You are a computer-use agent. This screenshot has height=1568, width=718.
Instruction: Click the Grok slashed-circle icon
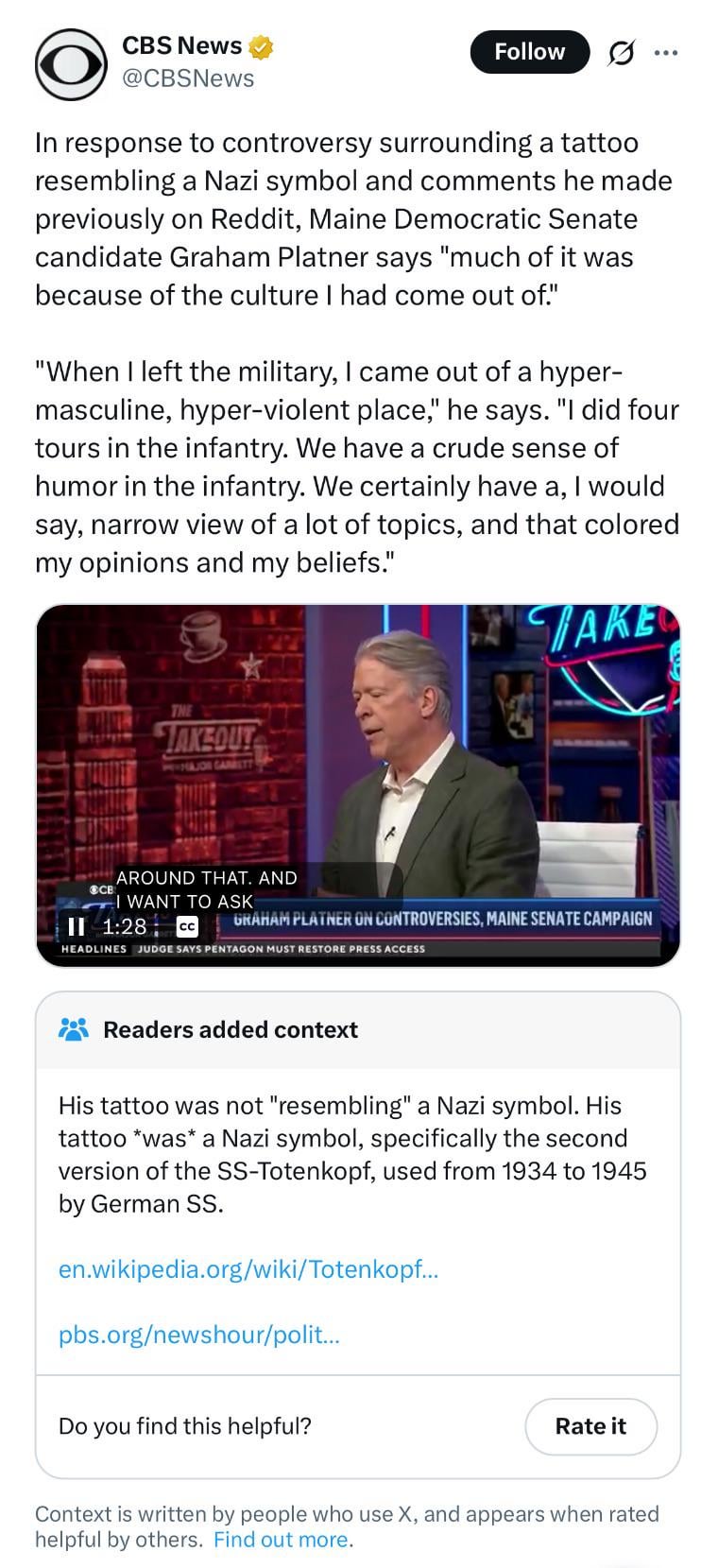(x=620, y=53)
